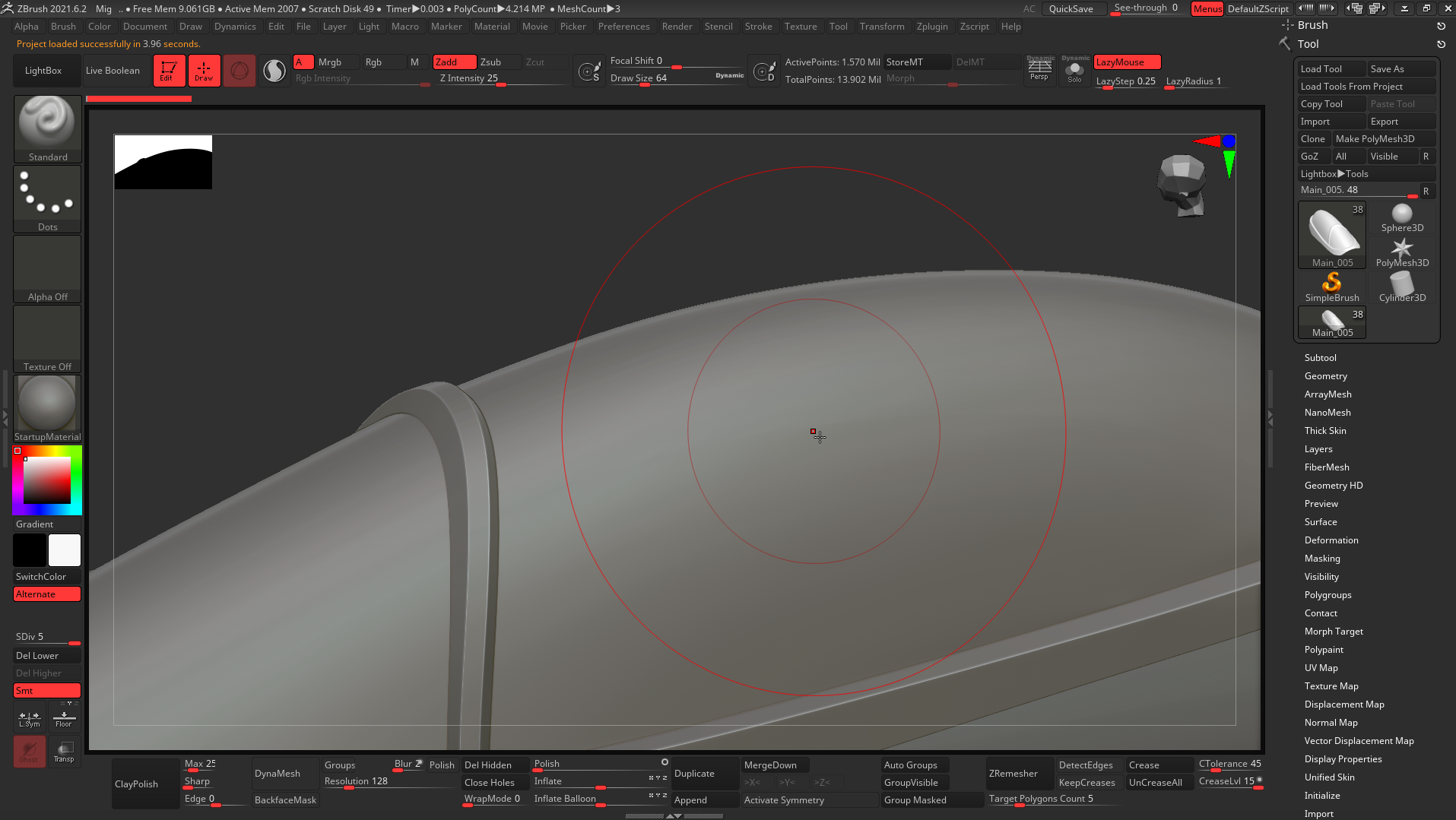Image resolution: width=1456 pixels, height=820 pixels.
Task: Click the ZRemesher button
Action: click(x=1013, y=774)
